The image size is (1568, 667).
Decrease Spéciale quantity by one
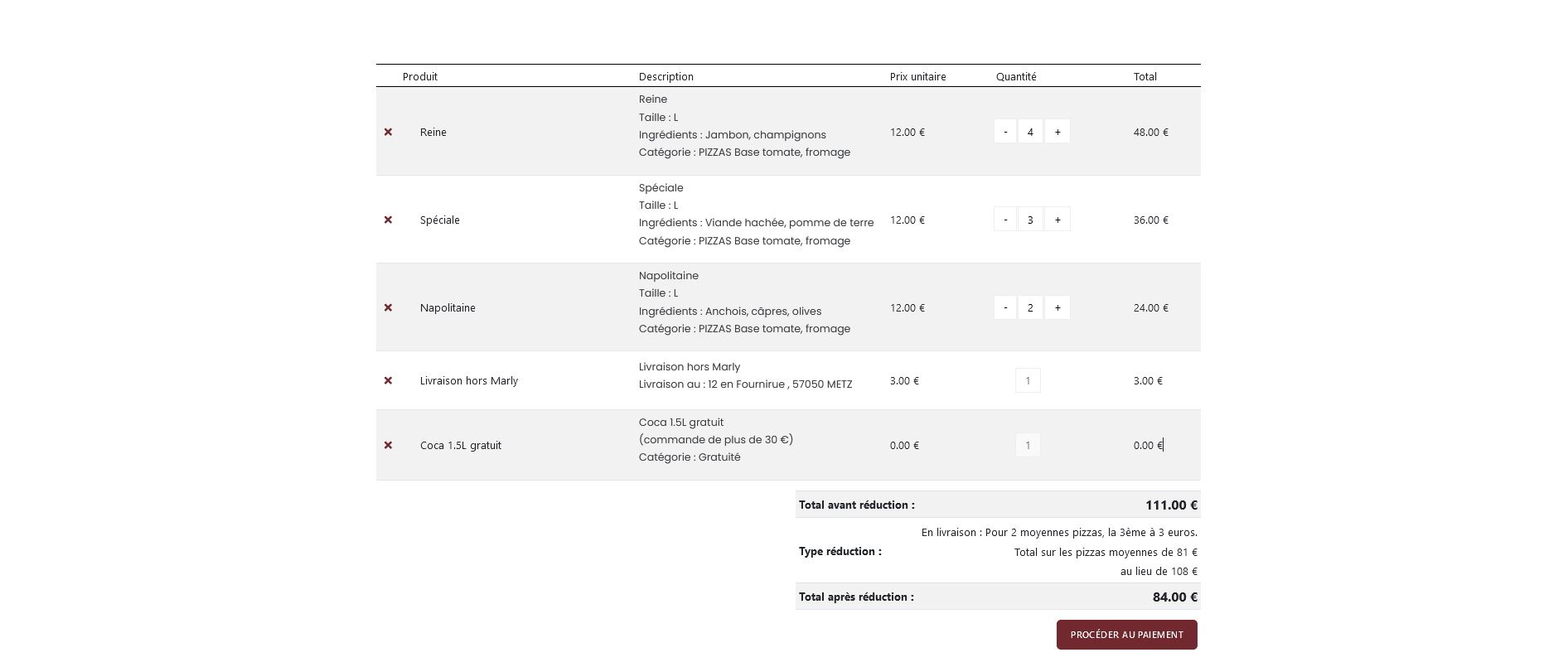[x=1005, y=220]
